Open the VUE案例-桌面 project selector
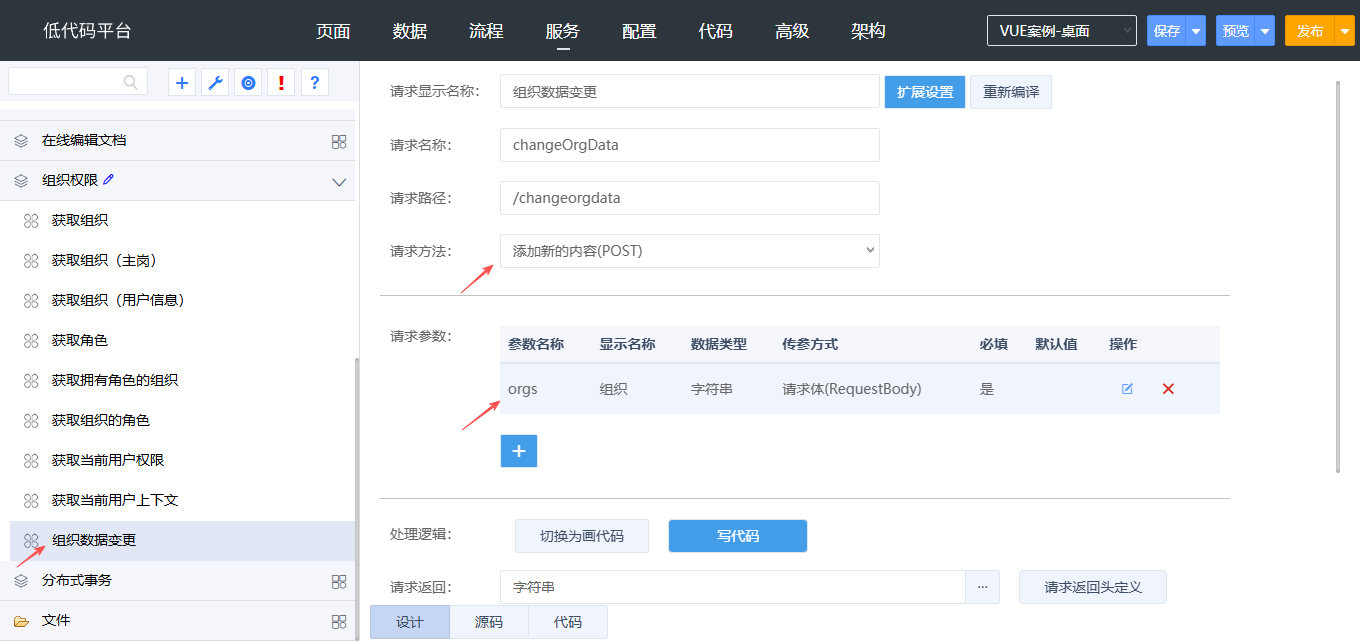This screenshot has width=1360, height=641. click(x=1061, y=31)
